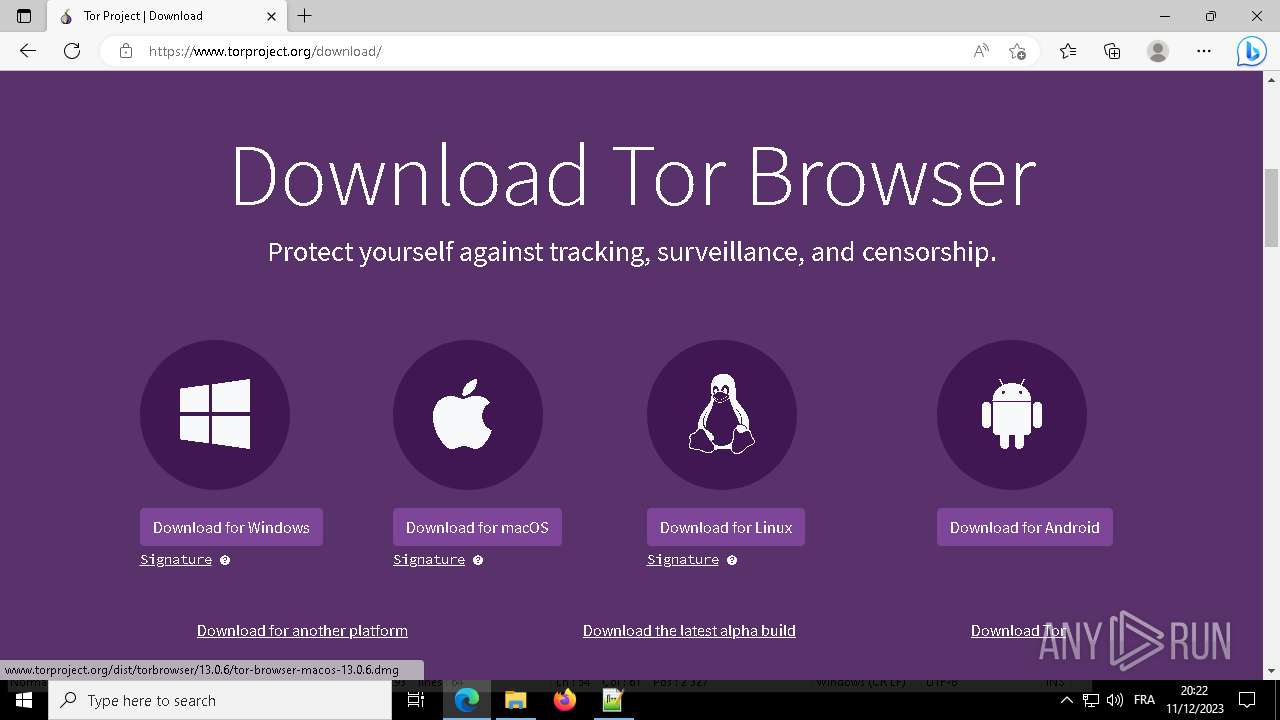Switch to Microsoft Edge taskbar icon
The width and height of the screenshot is (1280, 720).
[x=467, y=700]
